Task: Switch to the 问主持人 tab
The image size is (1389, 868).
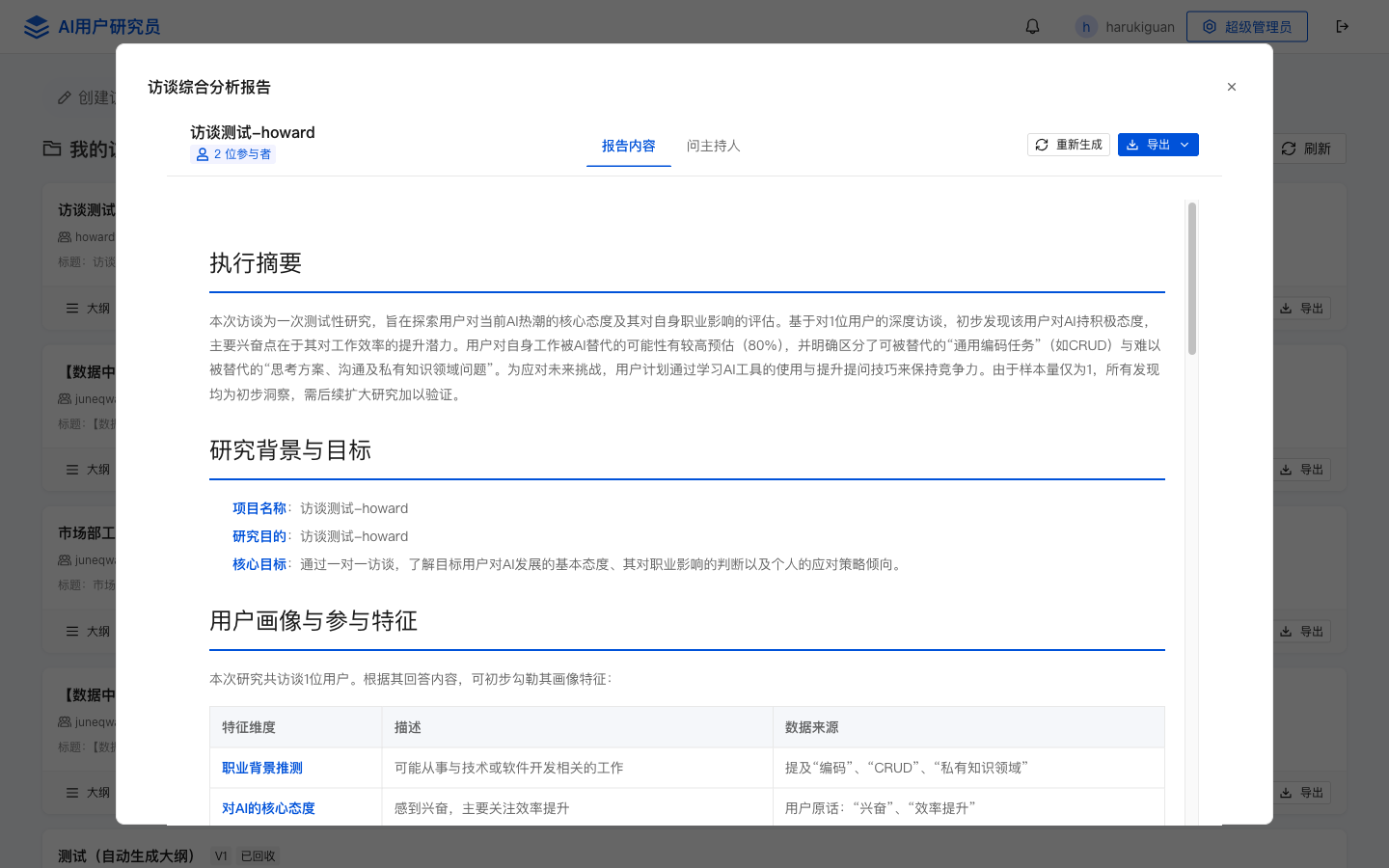Action: tap(712, 146)
